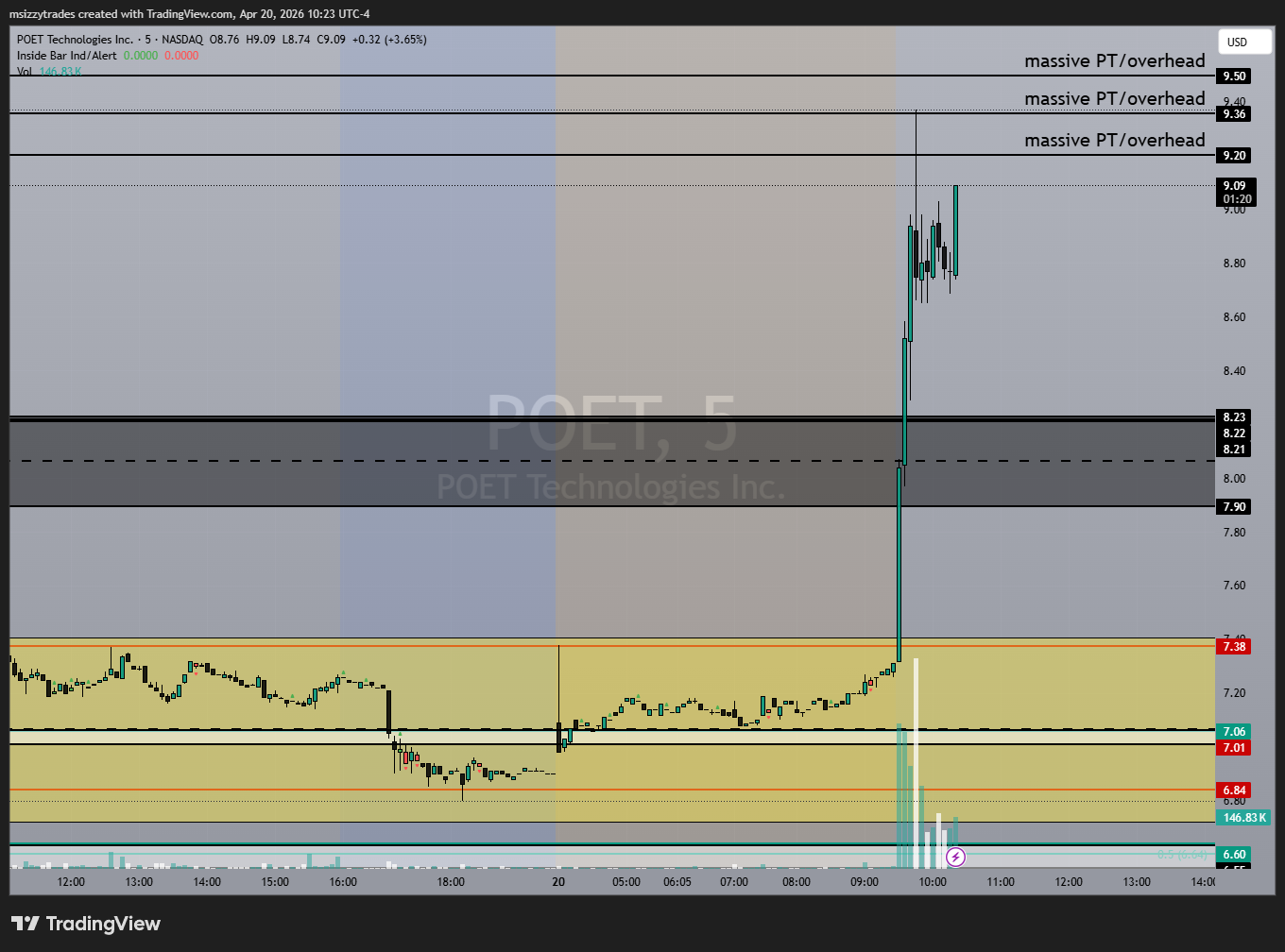Click the green 6.60 price label
This screenshot has height=952, width=1285.
[1235, 854]
